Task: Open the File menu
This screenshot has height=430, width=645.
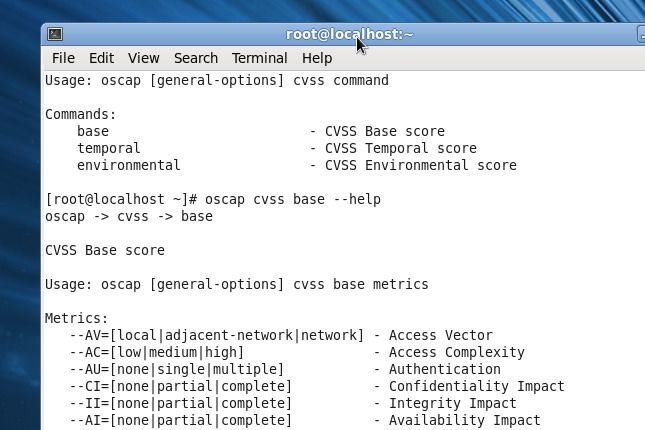Action: 63,58
